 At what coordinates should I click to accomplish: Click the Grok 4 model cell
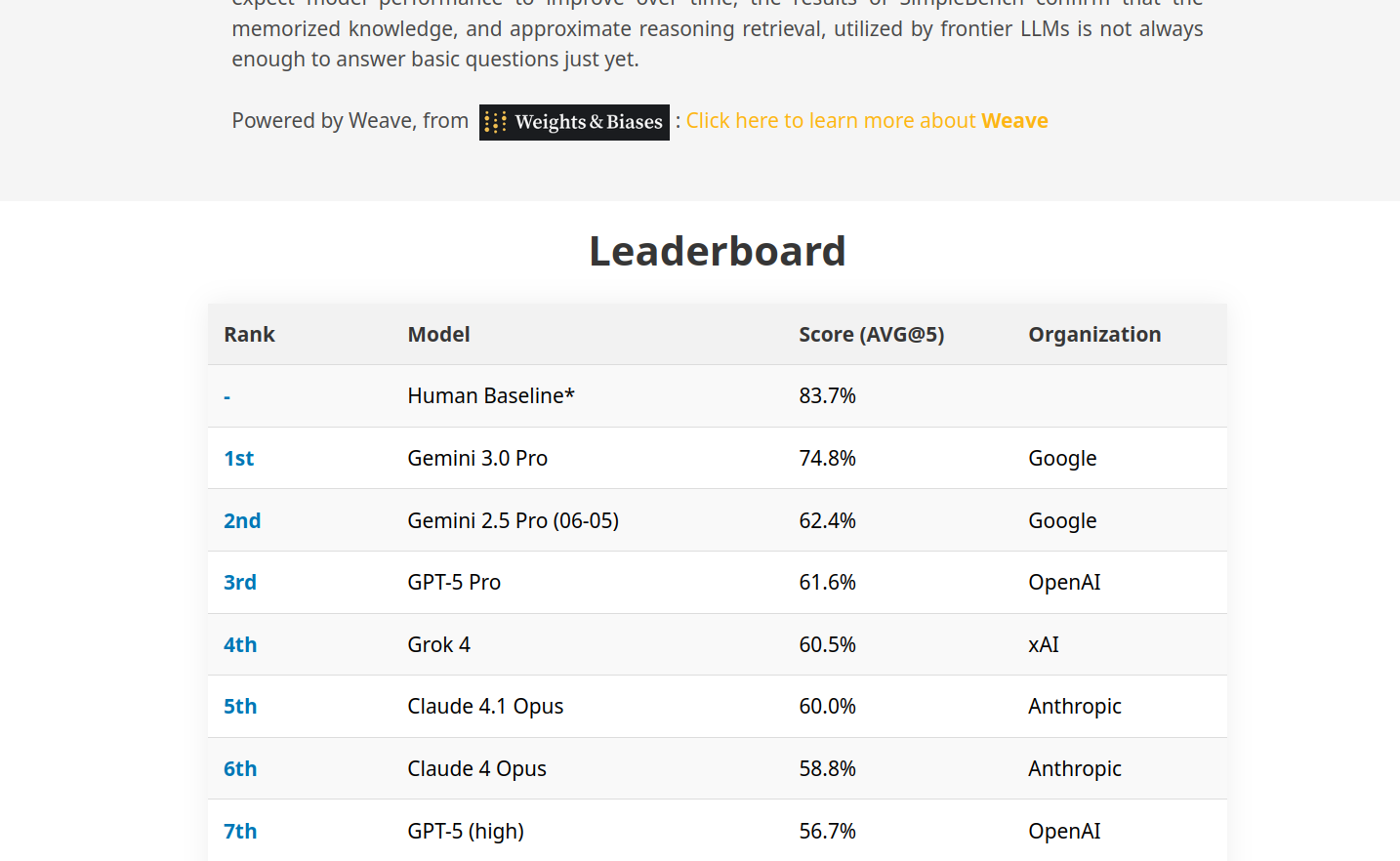click(x=438, y=645)
